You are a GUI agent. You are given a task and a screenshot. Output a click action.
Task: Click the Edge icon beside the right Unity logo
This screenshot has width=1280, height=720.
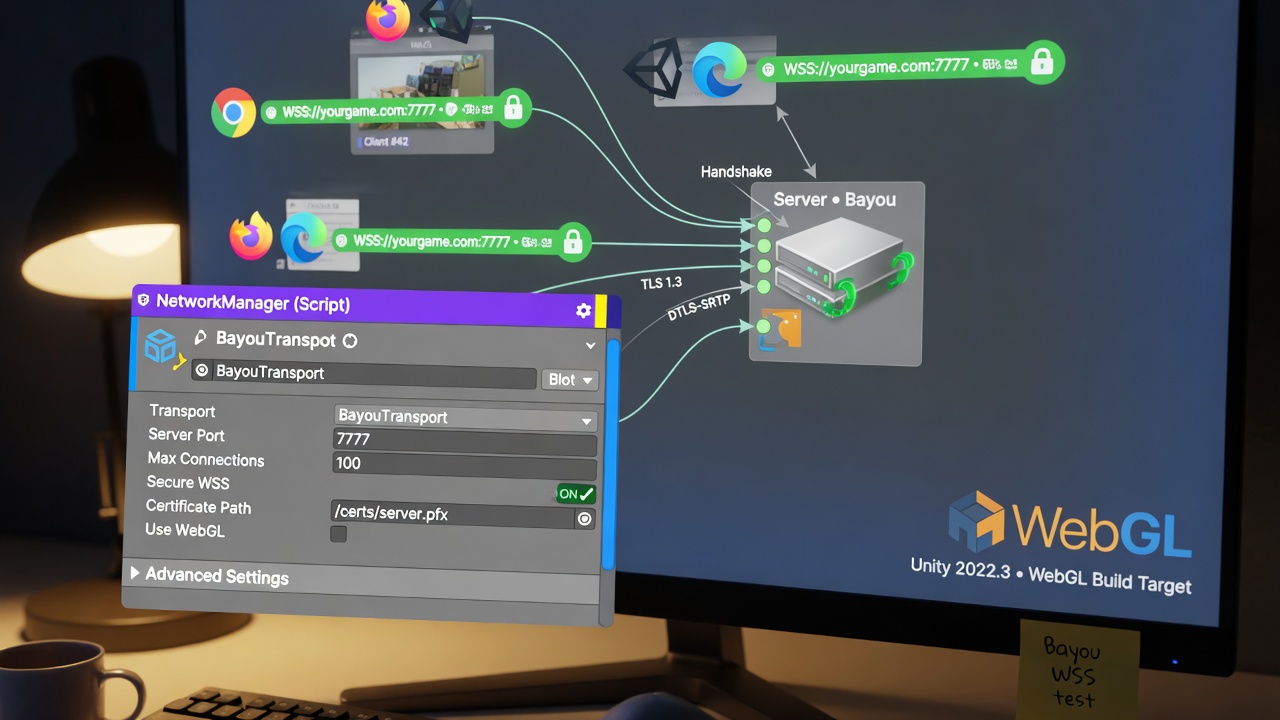(720, 71)
